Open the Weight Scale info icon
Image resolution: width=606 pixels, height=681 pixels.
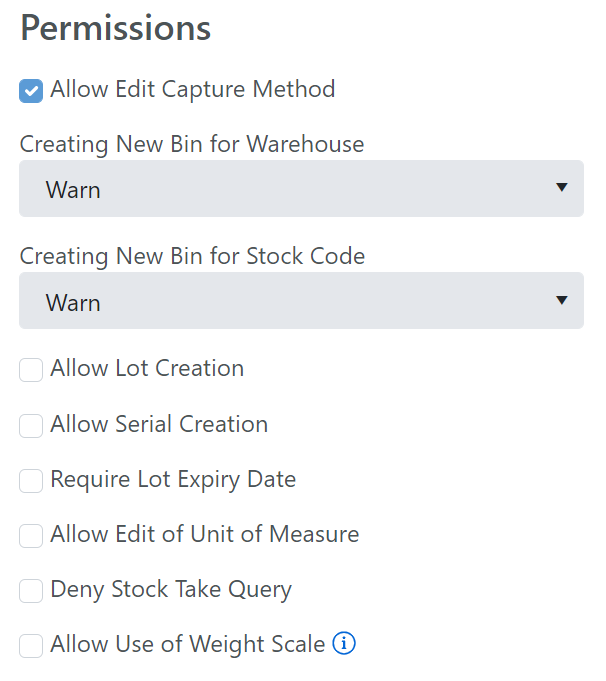coord(344,643)
